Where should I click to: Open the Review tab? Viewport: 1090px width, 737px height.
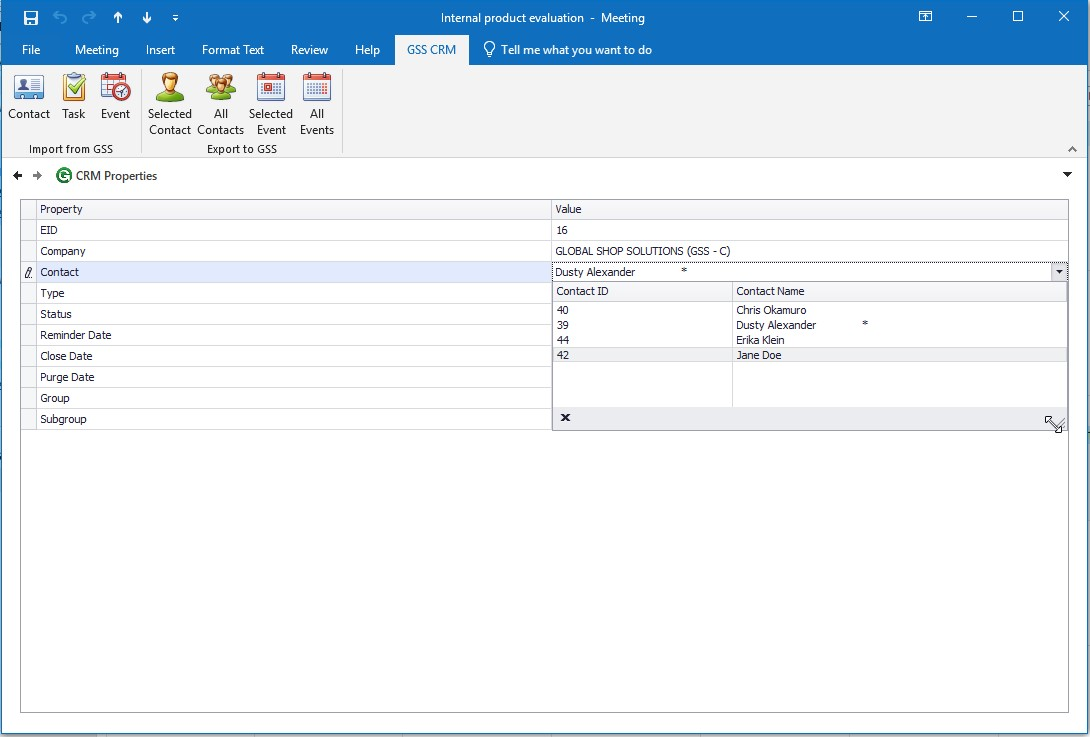click(x=309, y=50)
